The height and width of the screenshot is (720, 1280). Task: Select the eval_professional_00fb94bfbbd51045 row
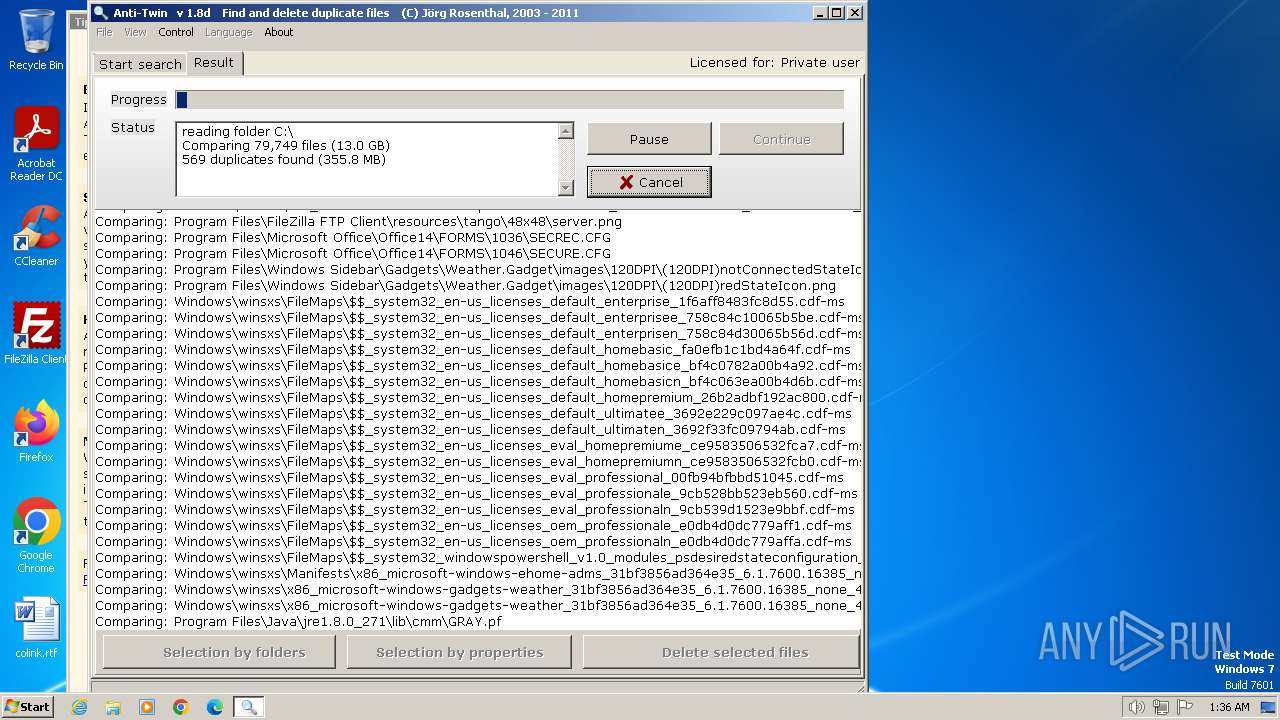pos(477,478)
